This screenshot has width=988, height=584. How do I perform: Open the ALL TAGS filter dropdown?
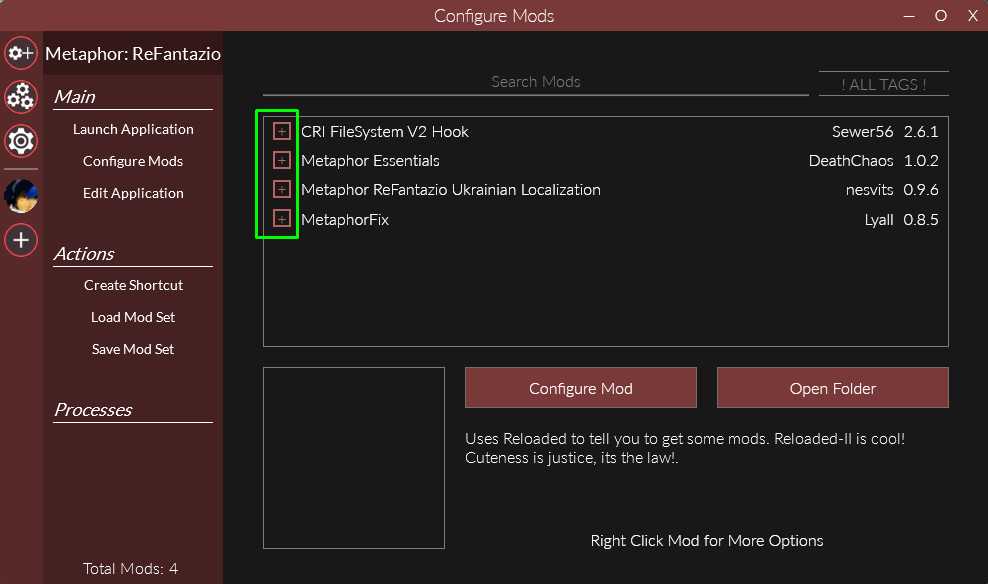(883, 84)
